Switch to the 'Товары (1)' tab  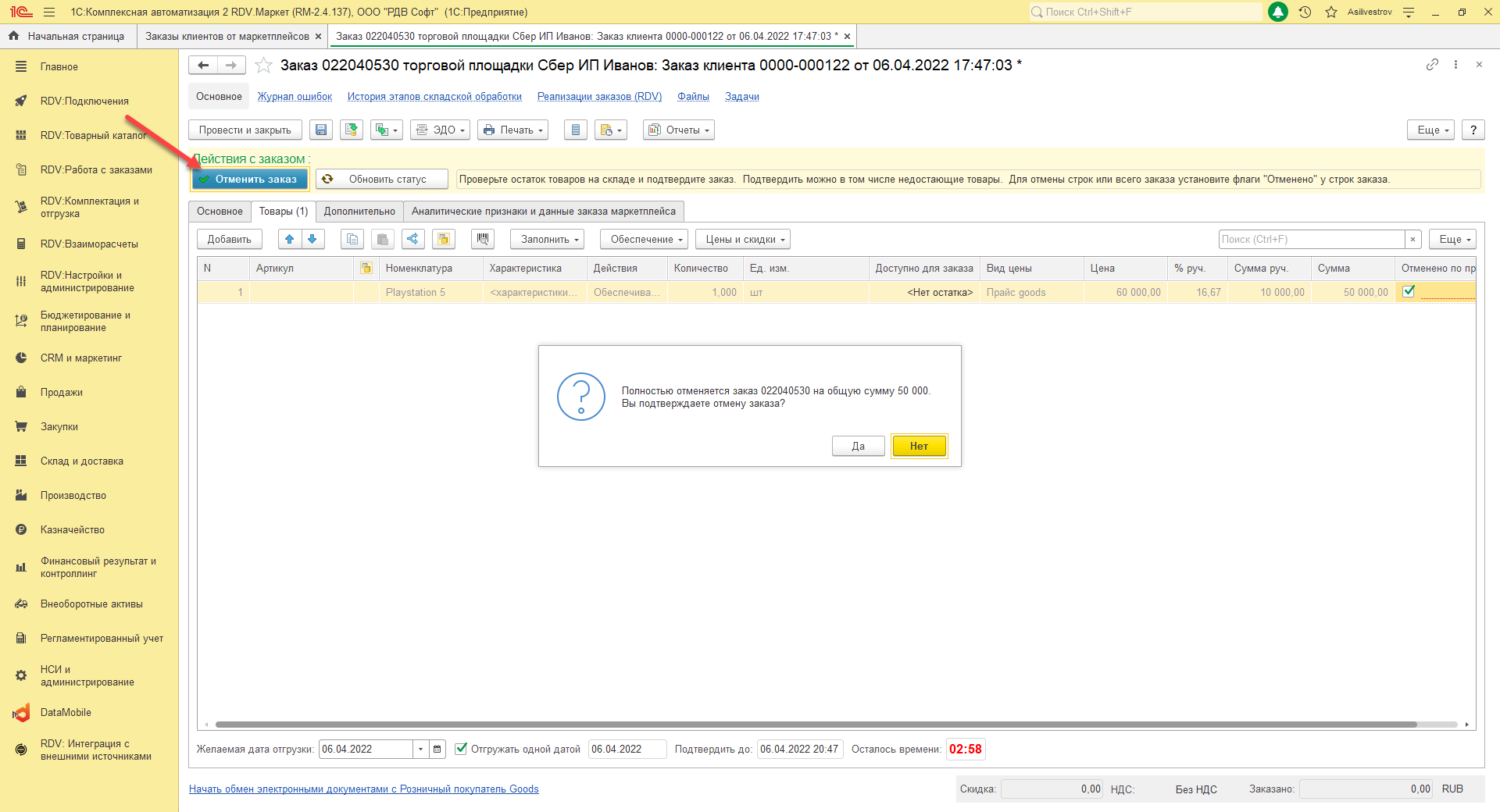pyautogui.click(x=284, y=212)
